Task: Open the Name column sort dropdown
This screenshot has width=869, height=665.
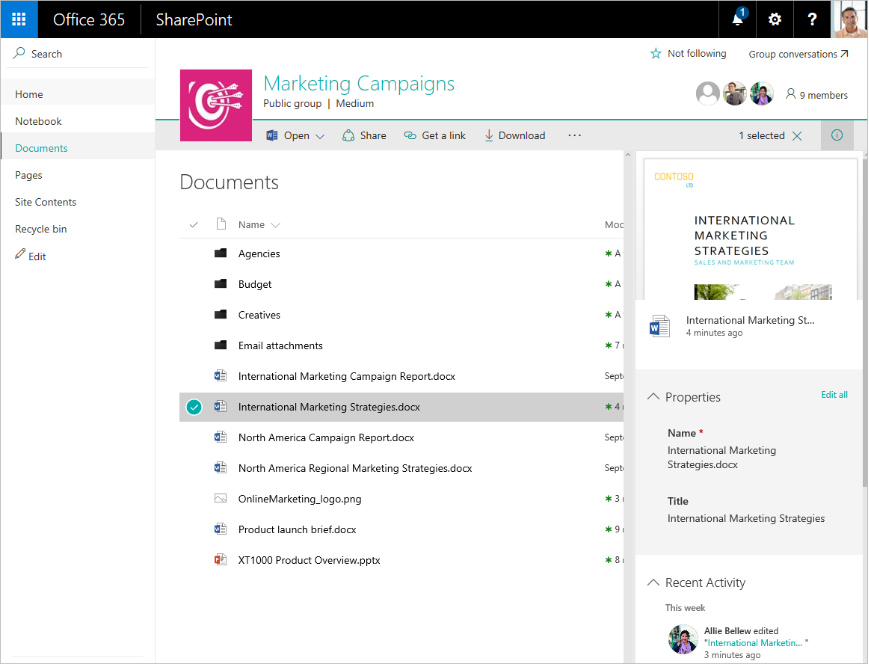Action: 275,225
